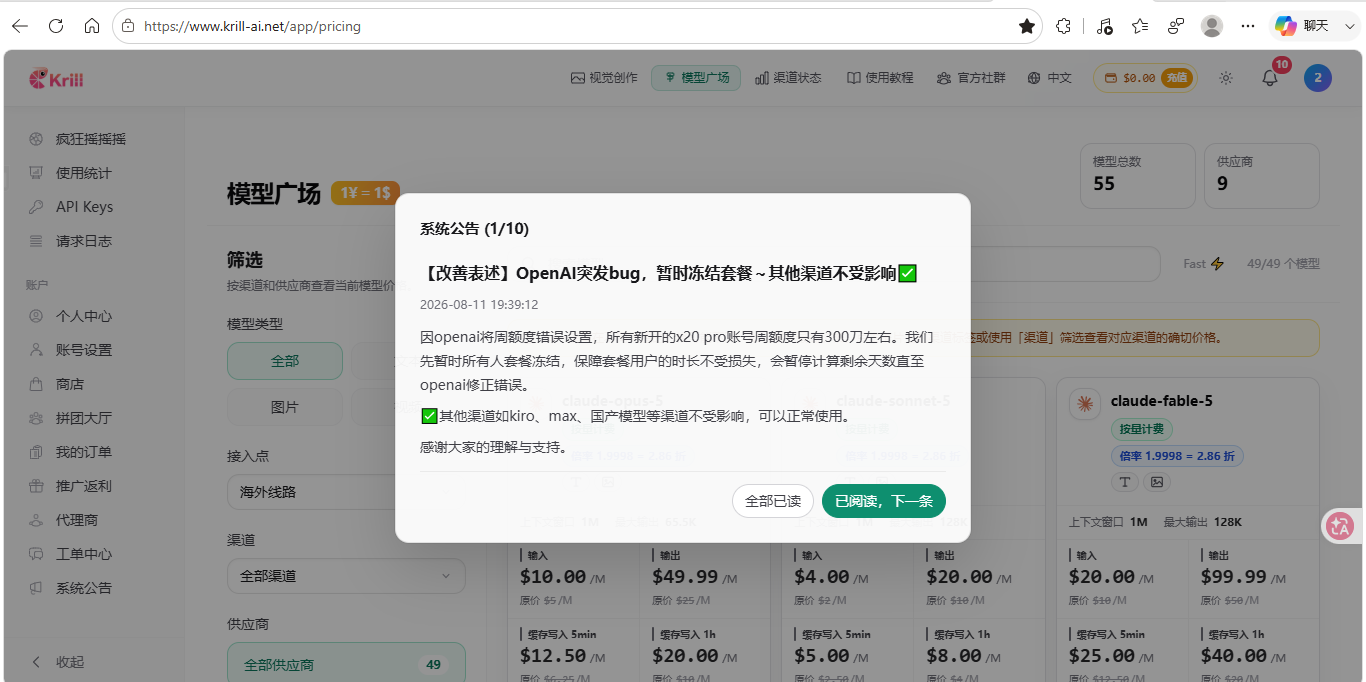Click the claude-fable-5 model name
This screenshot has width=1366, height=682.
[1161, 401]
